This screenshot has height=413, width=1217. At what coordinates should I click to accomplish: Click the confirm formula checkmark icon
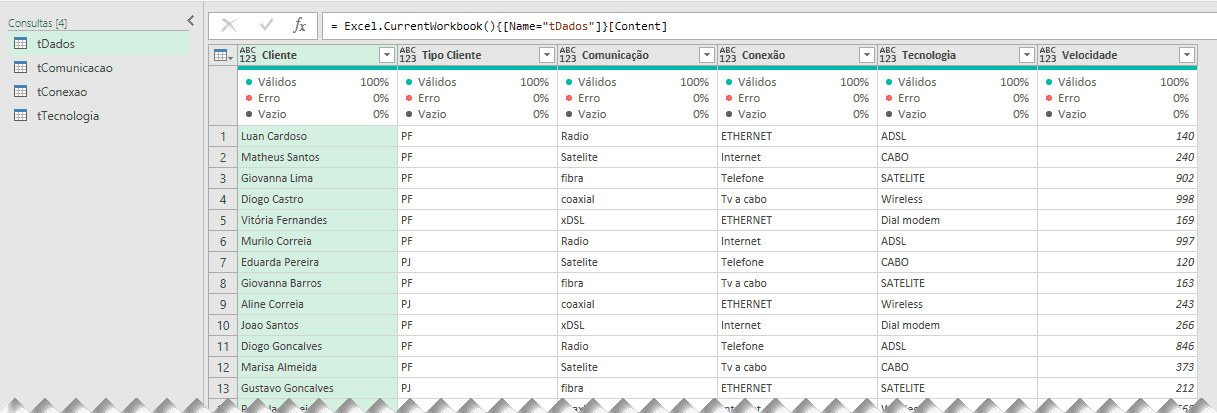(266, 25)
